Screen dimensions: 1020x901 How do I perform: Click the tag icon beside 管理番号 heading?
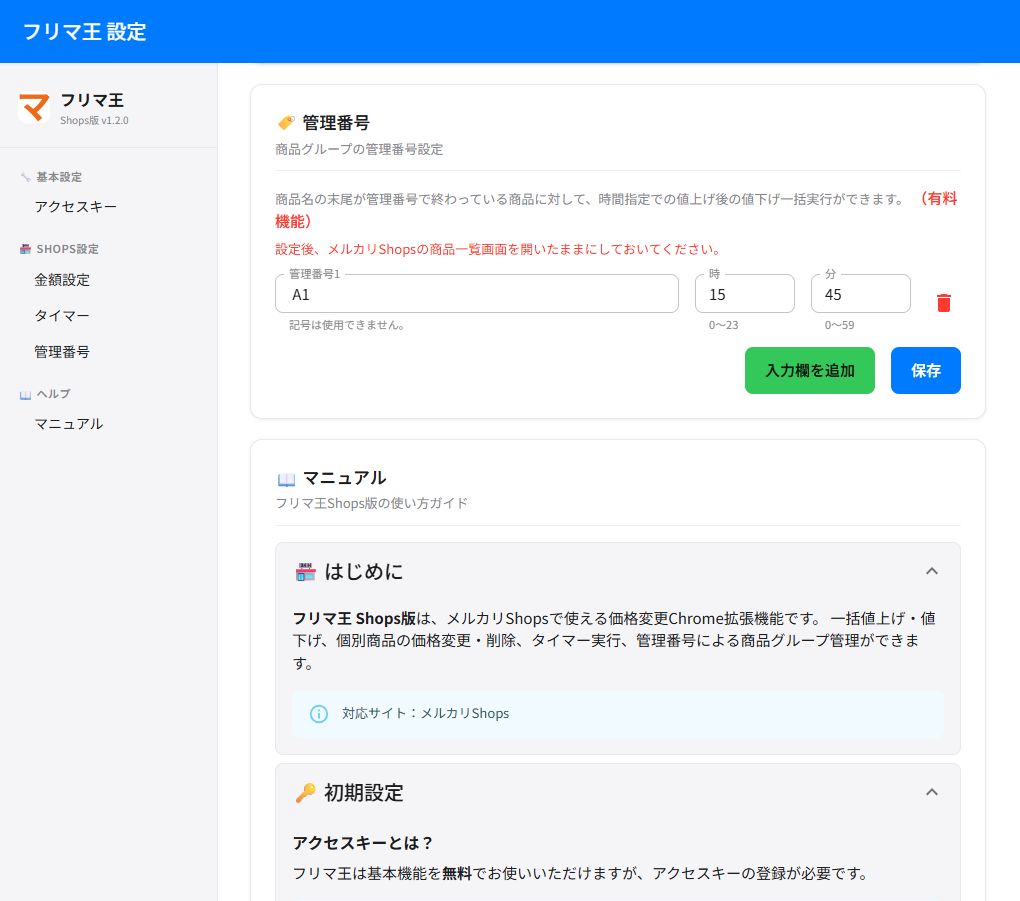(x=286, y=123)
